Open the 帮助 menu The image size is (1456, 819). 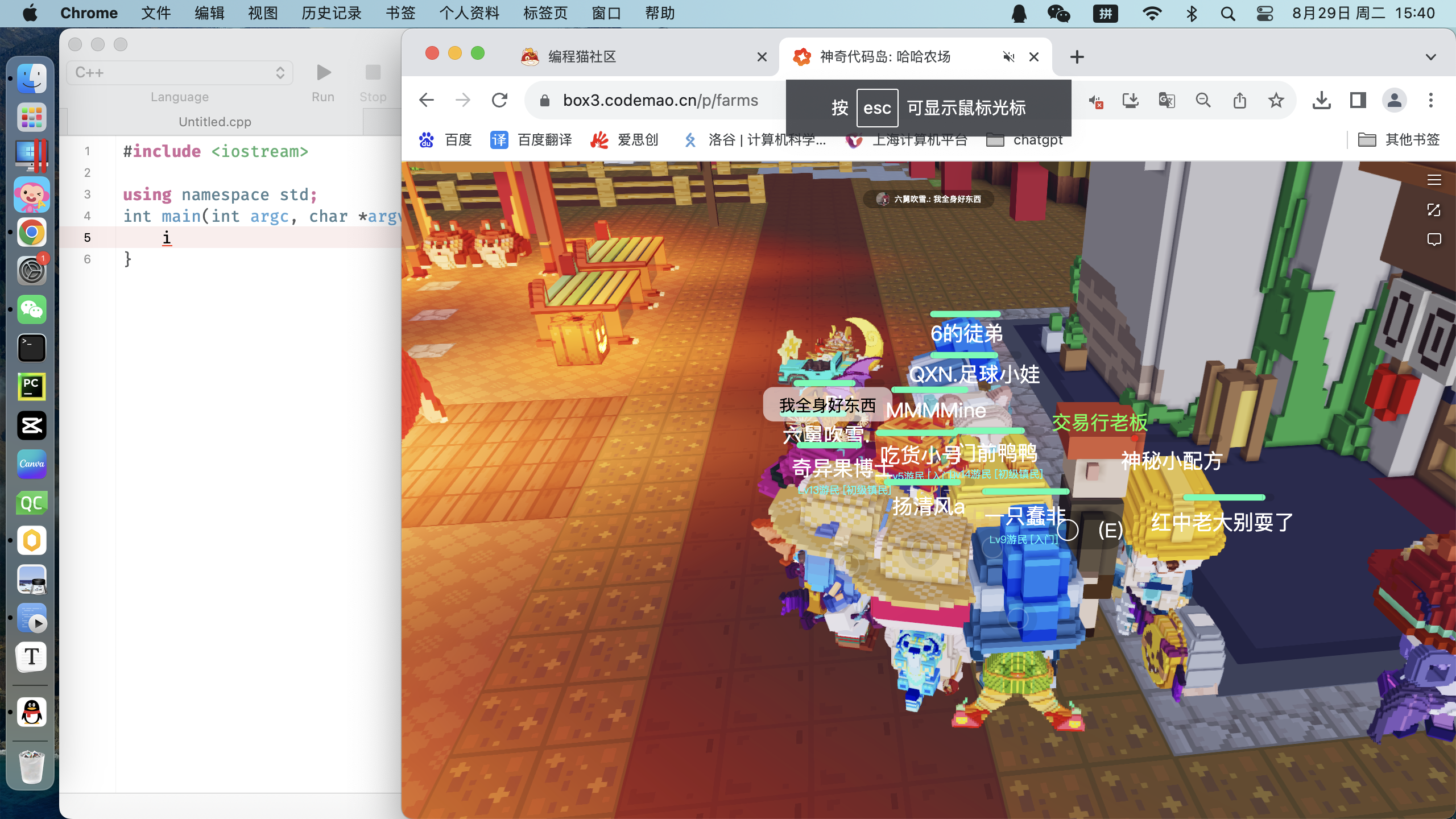pos(660,13)
